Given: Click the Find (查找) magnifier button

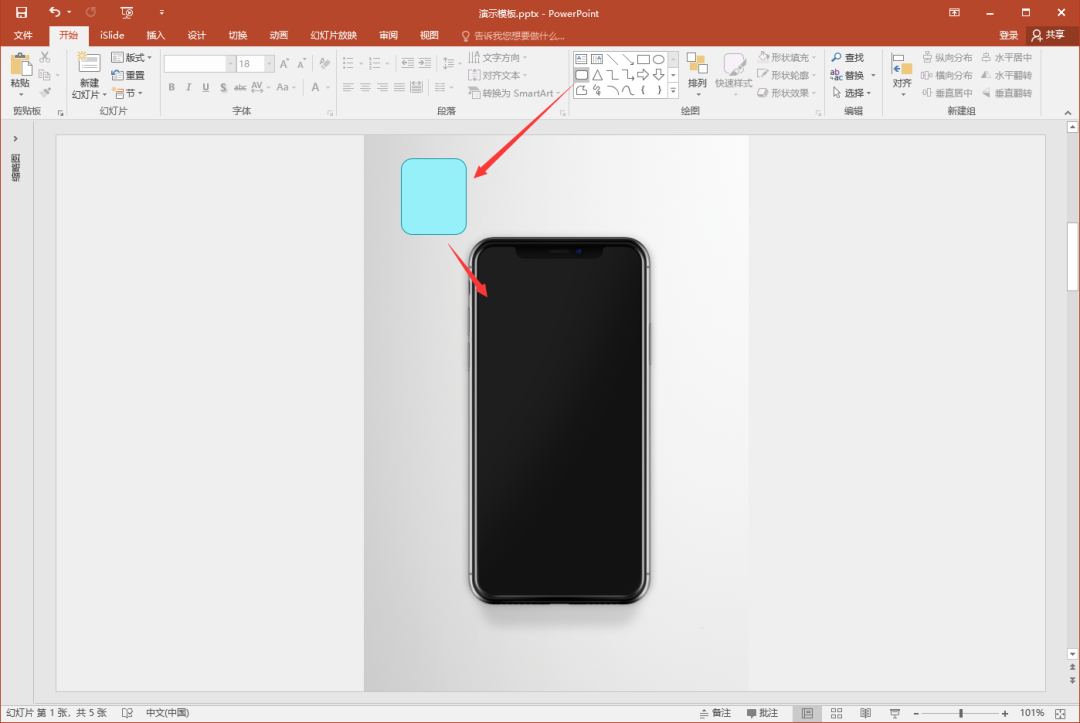Looking at the screenshot, I should coord(847,57).
